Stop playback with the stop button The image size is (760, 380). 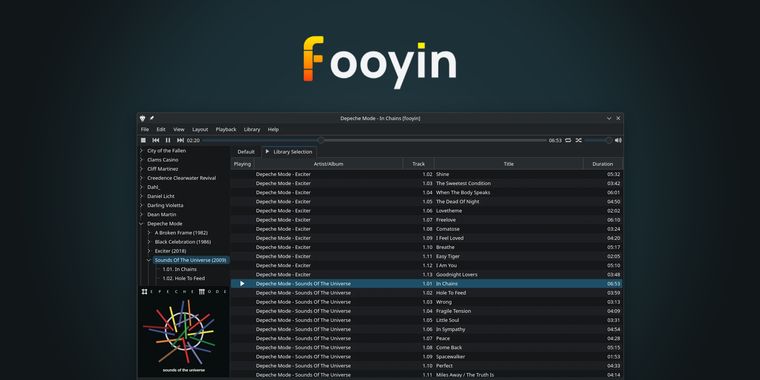[143, 140]
